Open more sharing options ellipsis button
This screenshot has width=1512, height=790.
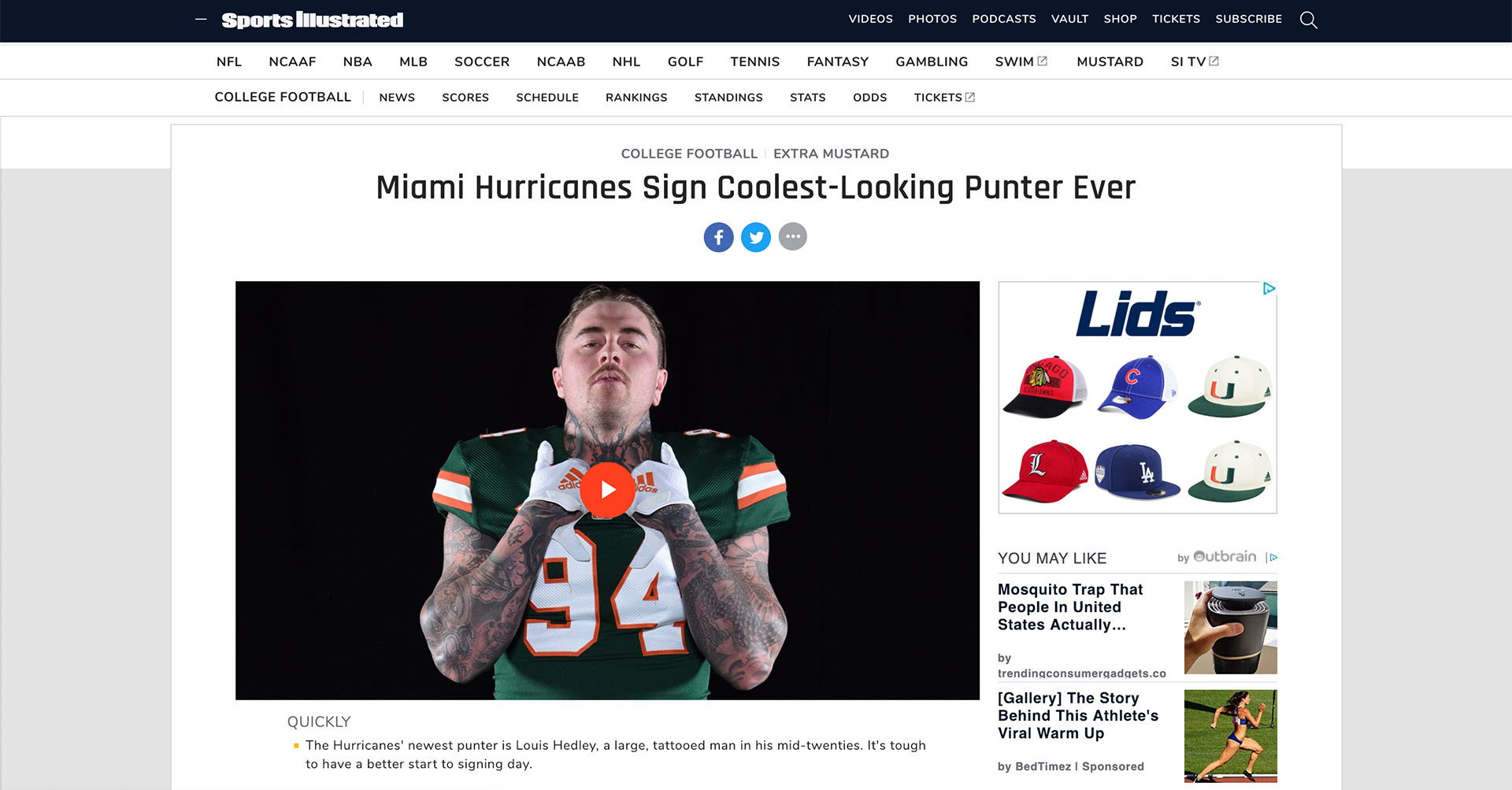793,236
